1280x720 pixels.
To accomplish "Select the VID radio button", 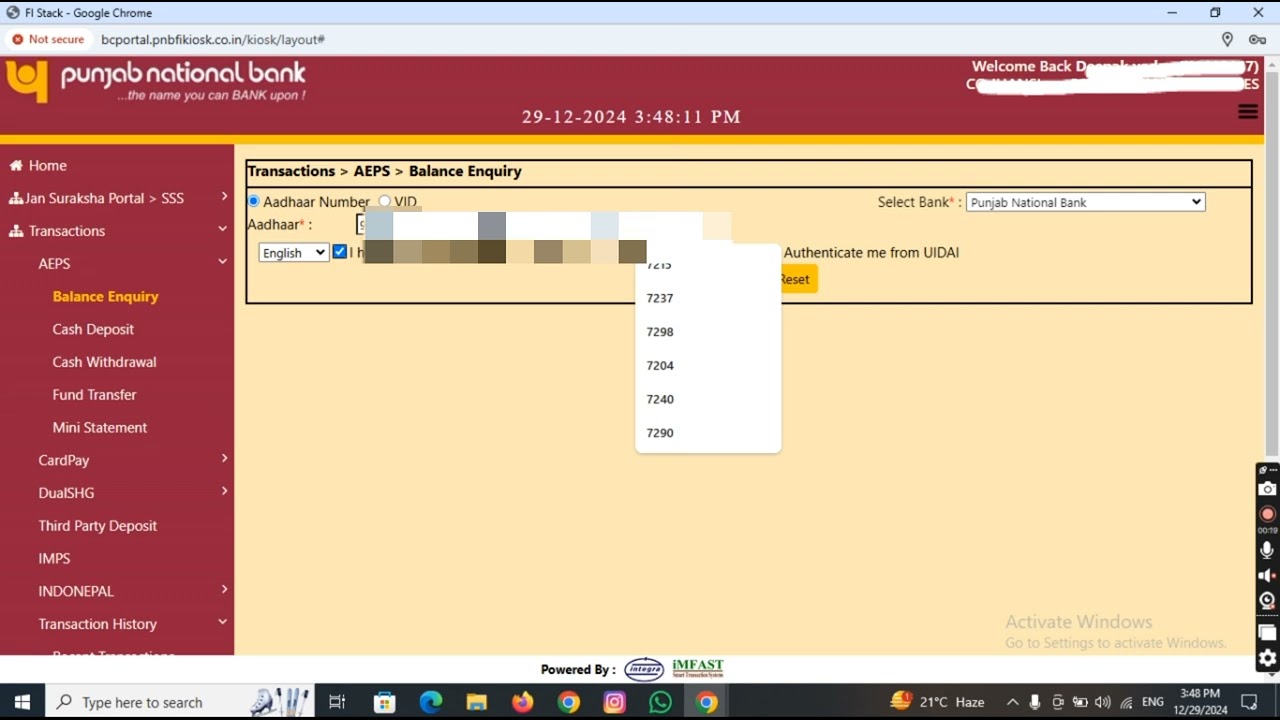I will click(x=384, y=201).
